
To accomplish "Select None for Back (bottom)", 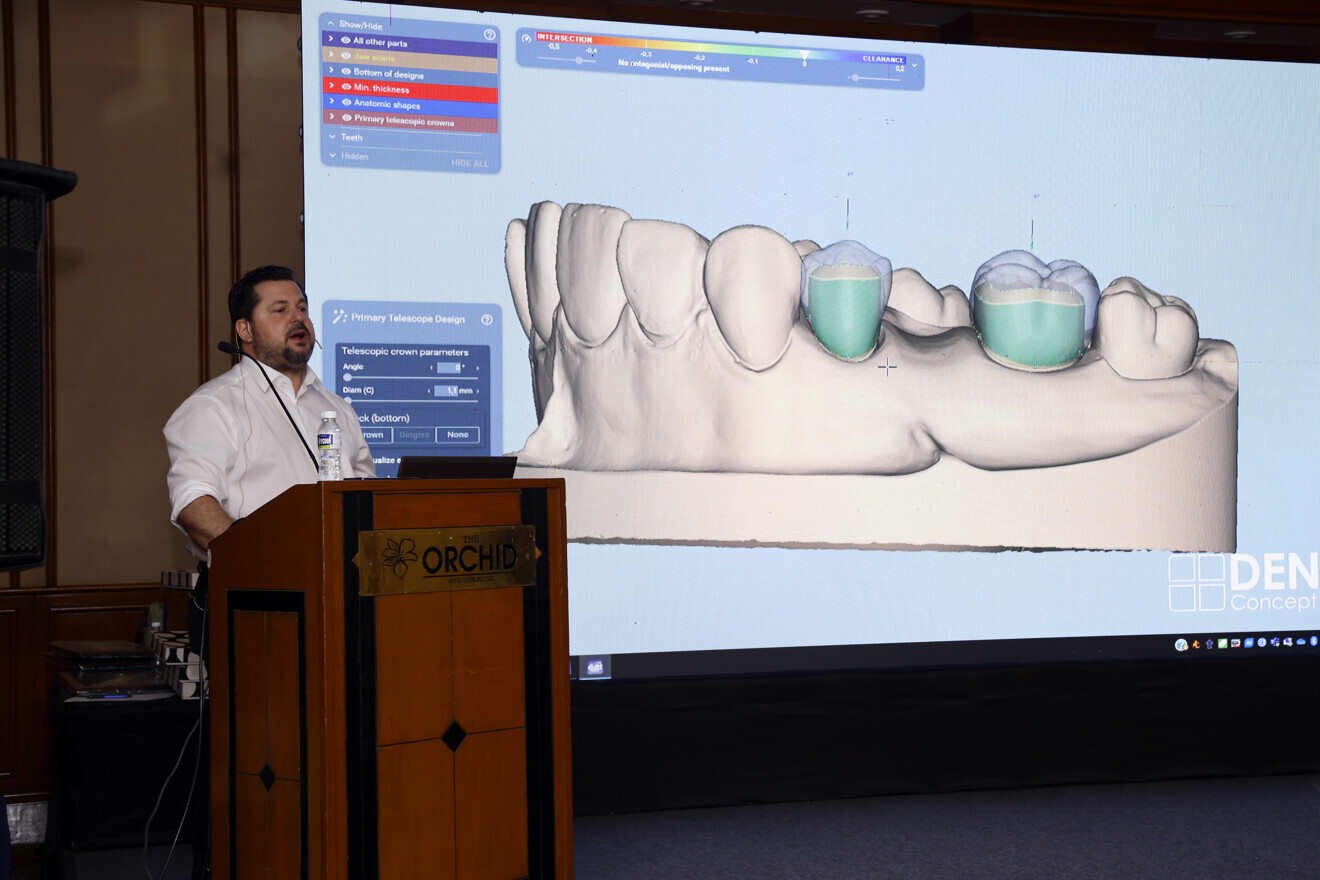I will point(458,435).
